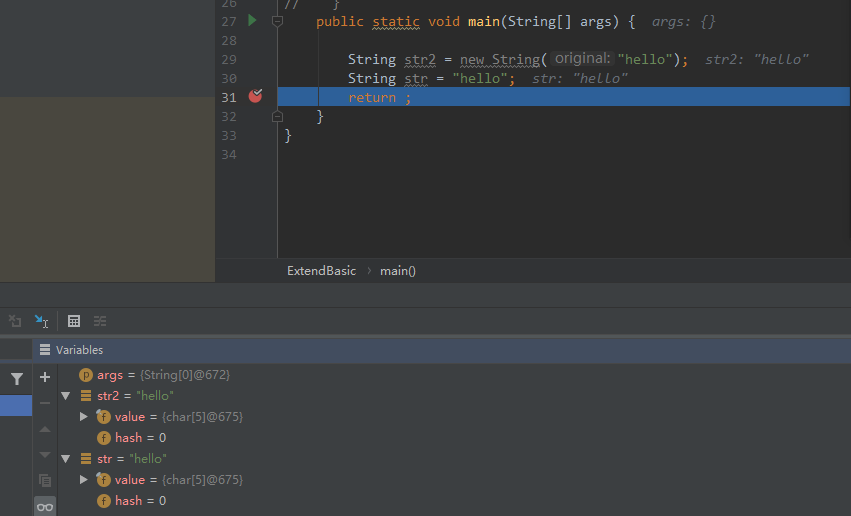Click the field icon beside str2 hash

coord(104,438)
